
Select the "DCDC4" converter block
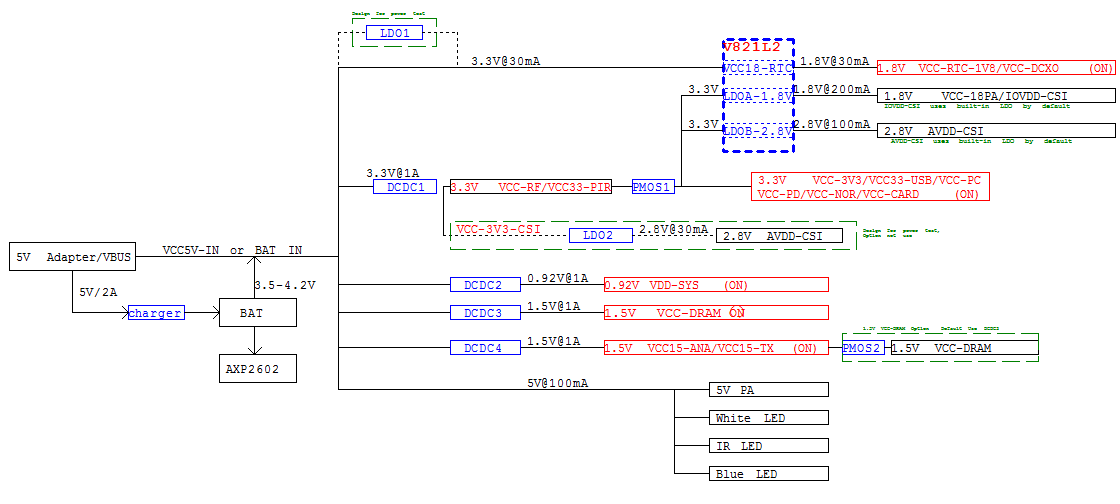(x=486, y=348)
